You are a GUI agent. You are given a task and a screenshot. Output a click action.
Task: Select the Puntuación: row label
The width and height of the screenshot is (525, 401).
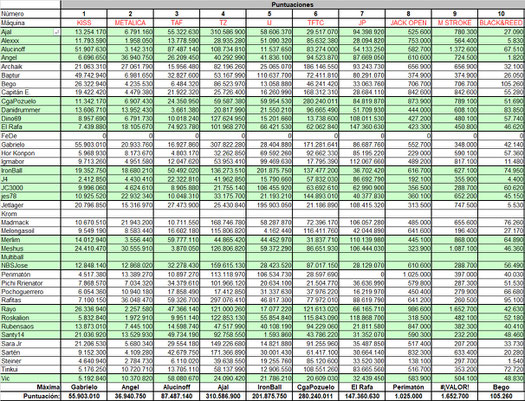click(42, 396)
